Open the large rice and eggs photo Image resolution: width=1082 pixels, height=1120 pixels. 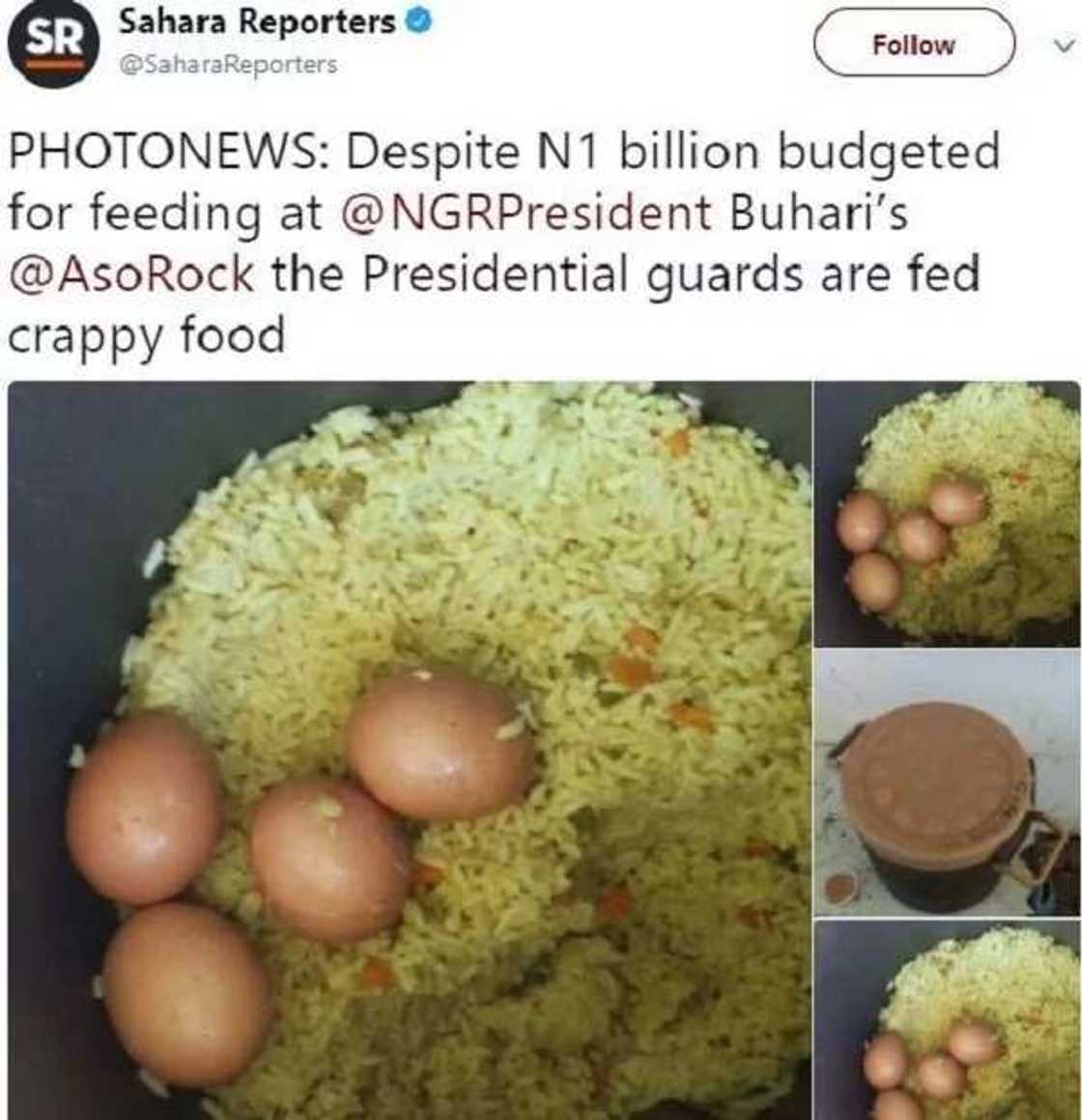[410, 750]
